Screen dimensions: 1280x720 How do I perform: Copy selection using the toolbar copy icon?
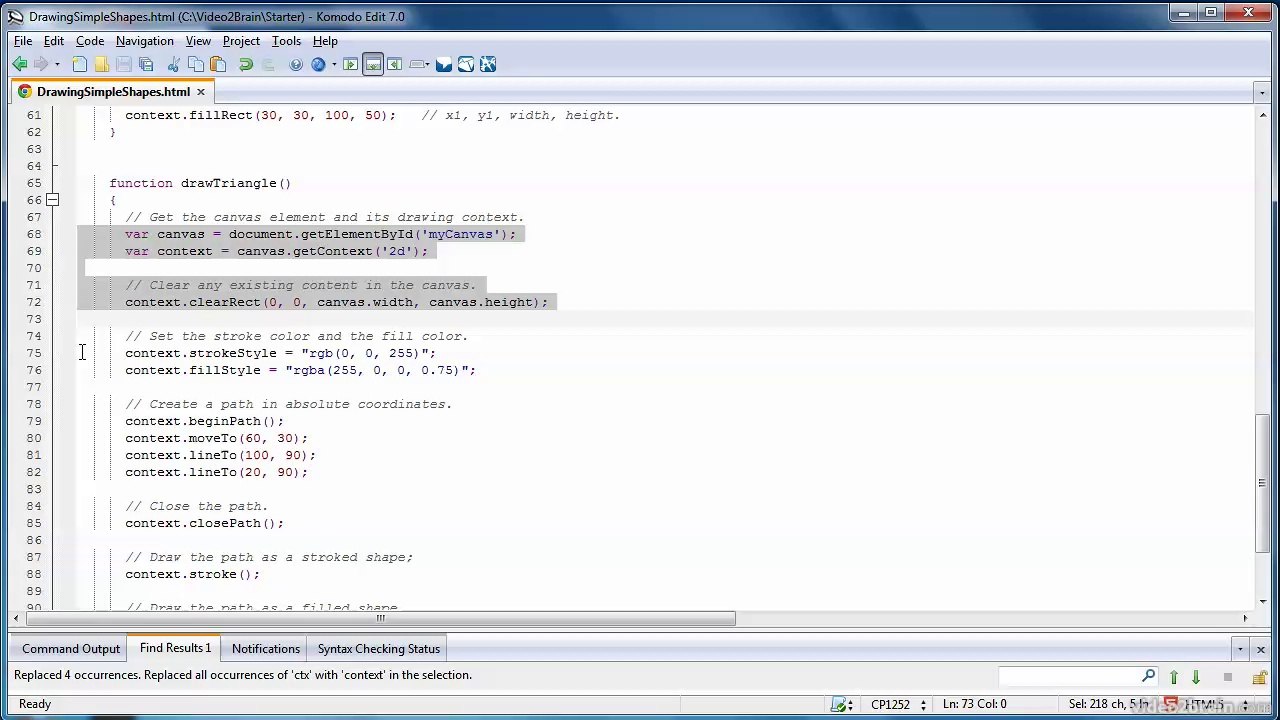point(196,64)
